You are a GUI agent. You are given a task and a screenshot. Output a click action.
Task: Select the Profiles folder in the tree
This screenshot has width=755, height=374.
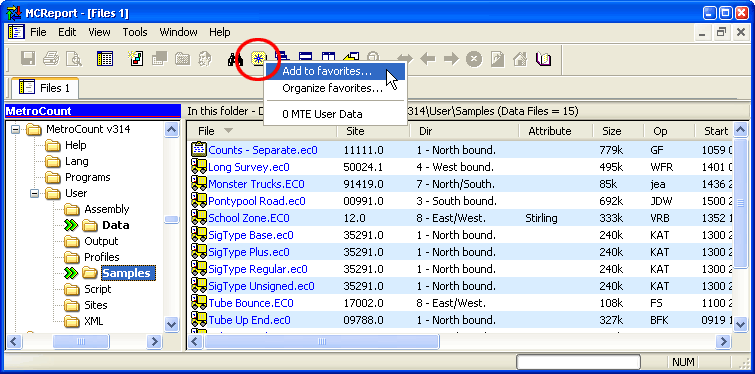[102, 257]
